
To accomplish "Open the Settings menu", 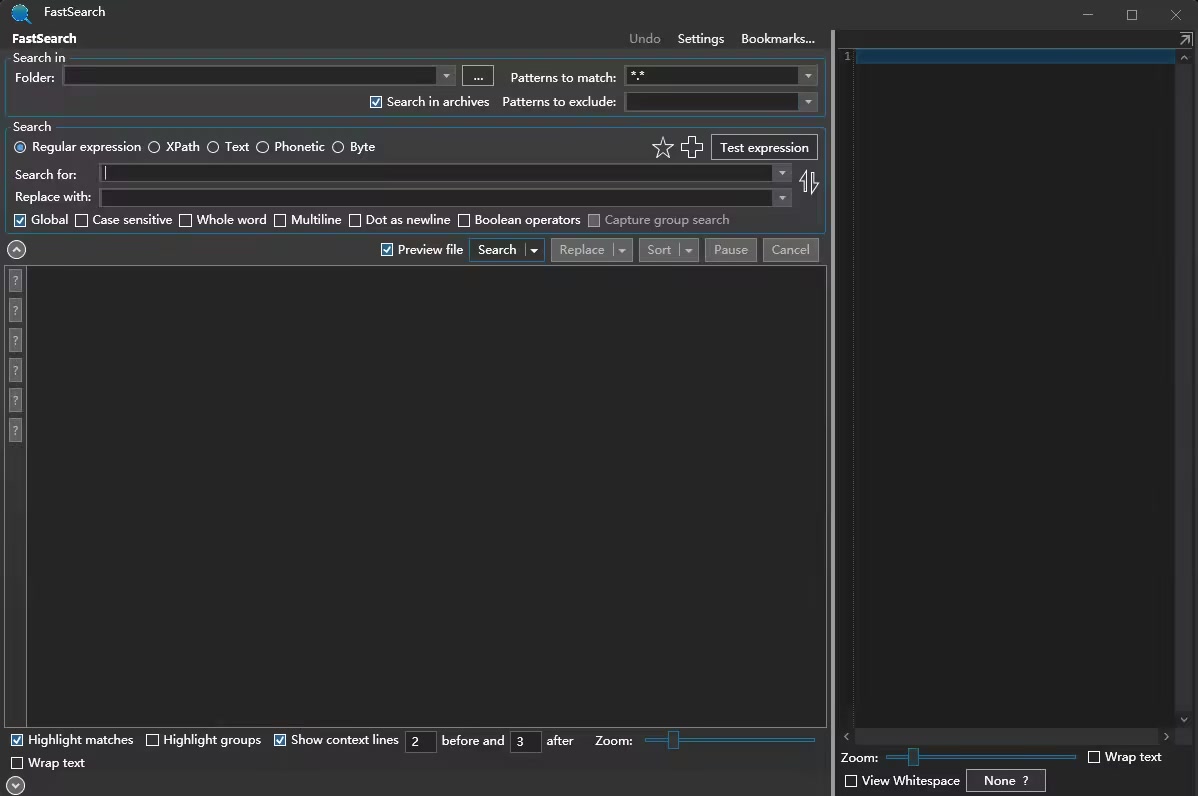I will point(700,39).
